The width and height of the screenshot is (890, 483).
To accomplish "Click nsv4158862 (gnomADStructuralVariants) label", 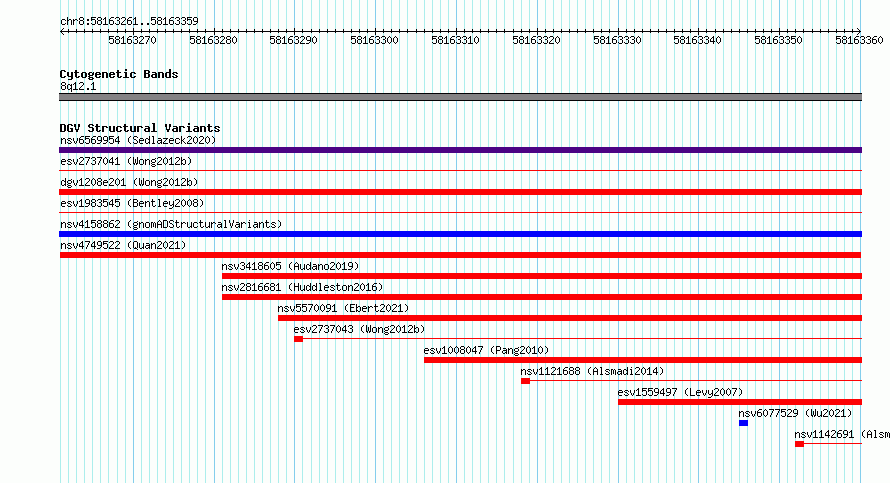I will tap(171, 224).
